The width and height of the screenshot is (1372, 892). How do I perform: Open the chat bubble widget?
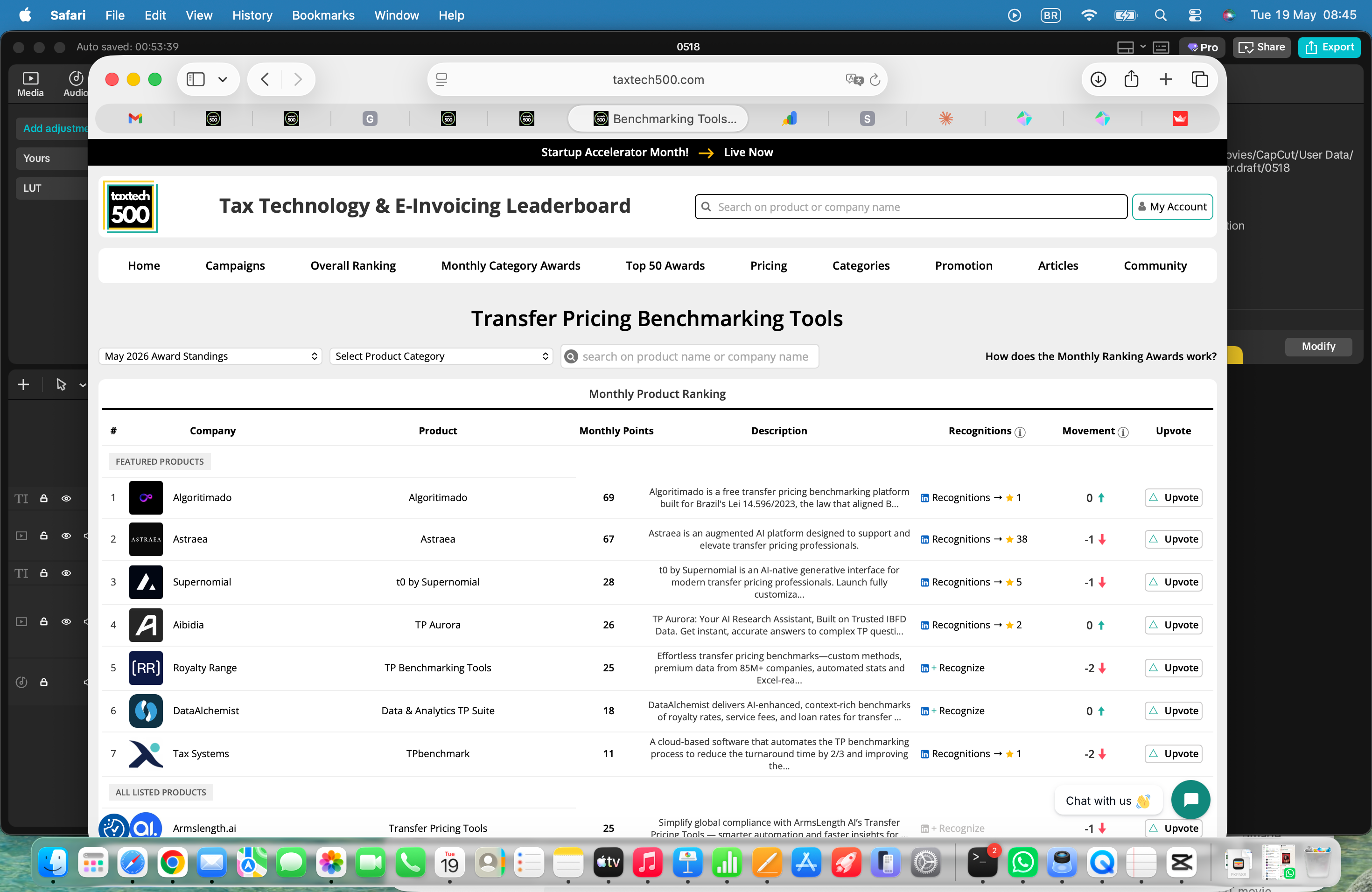click(1190, 800)
